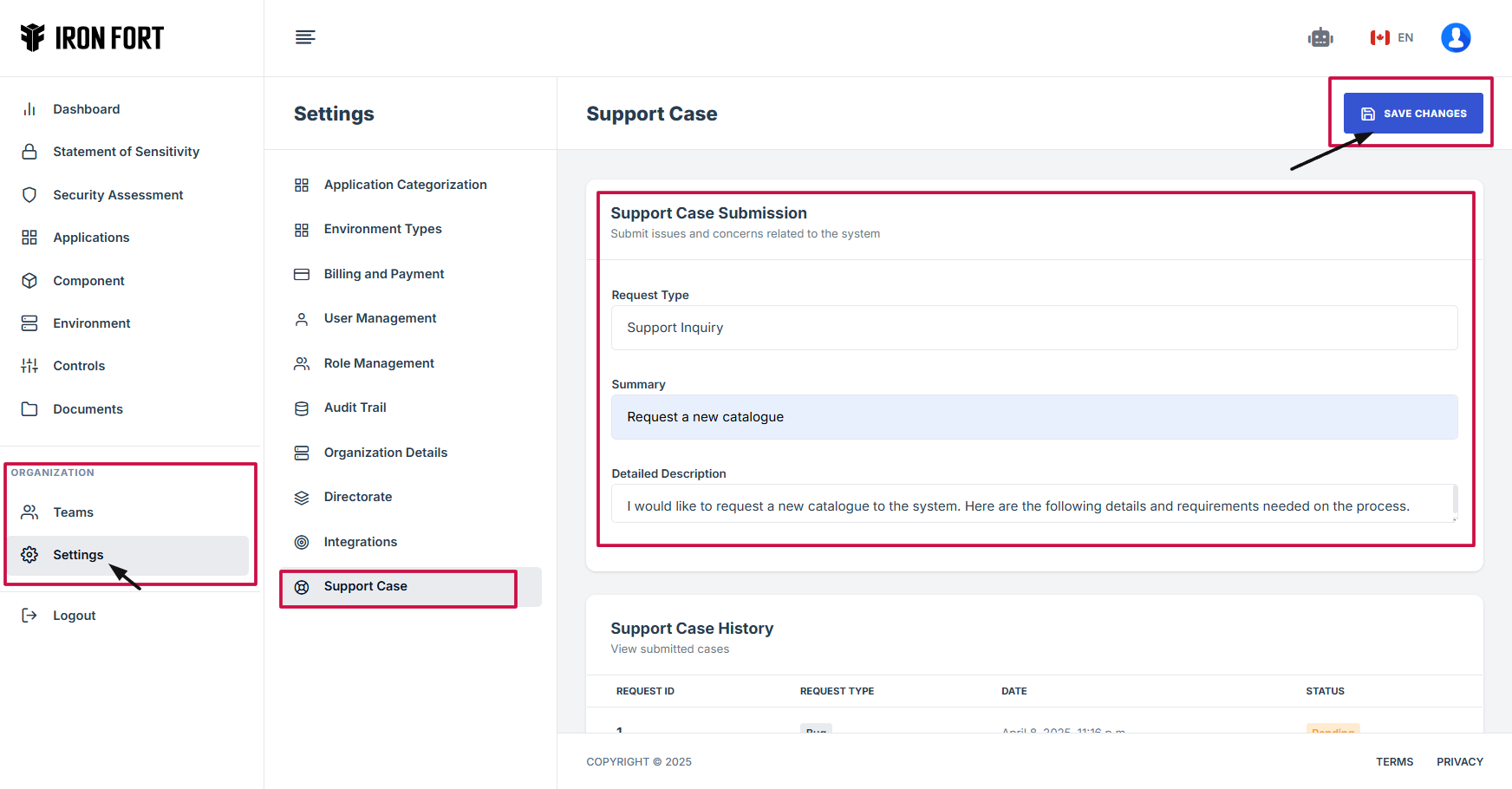Click the Statement of Sensitivity lock icon
The height and width of the screenshot is (789, 1512).
tap(29, 152)
